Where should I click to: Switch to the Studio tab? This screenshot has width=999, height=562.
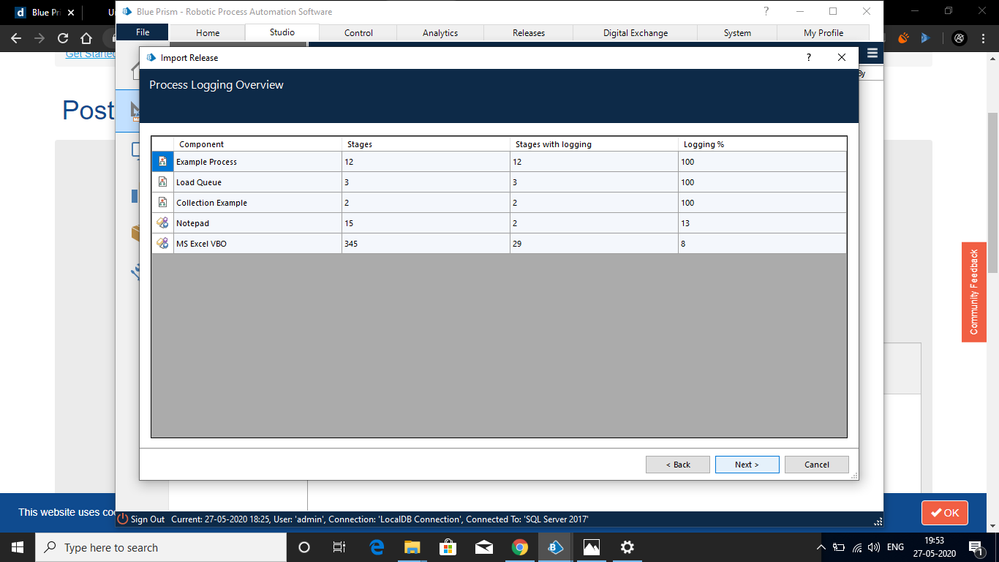click(x=282, y=32)
